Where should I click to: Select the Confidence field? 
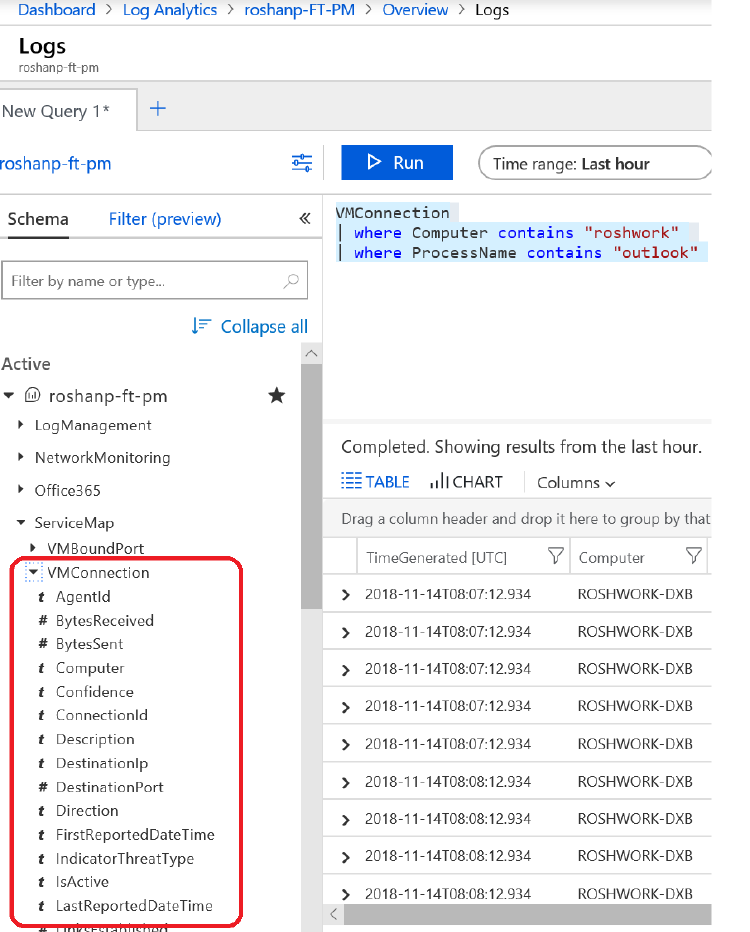pyautogui.click(x=94, y=692)
